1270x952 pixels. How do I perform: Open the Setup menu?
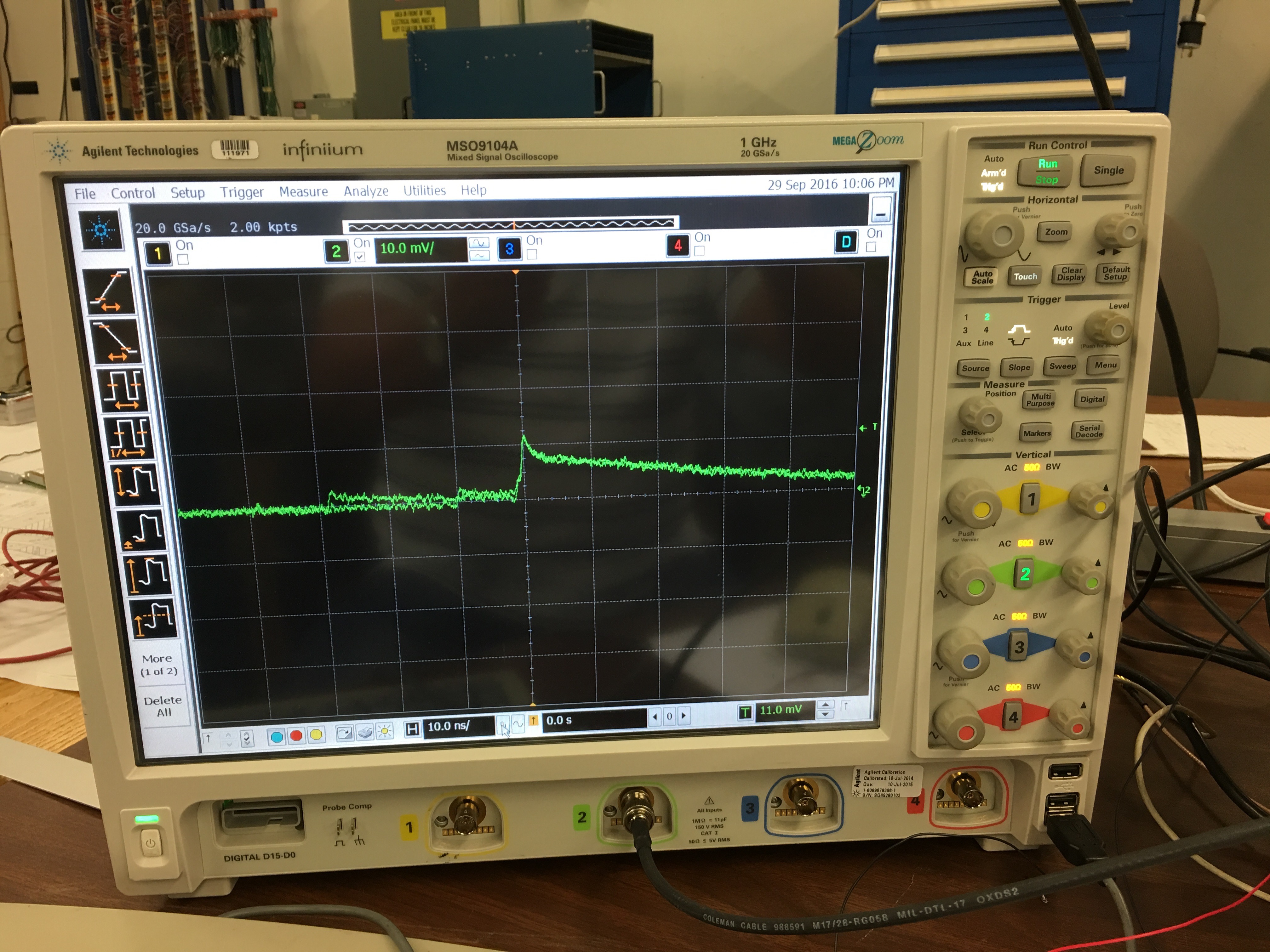pyautogui.click(x=187, y=192)
